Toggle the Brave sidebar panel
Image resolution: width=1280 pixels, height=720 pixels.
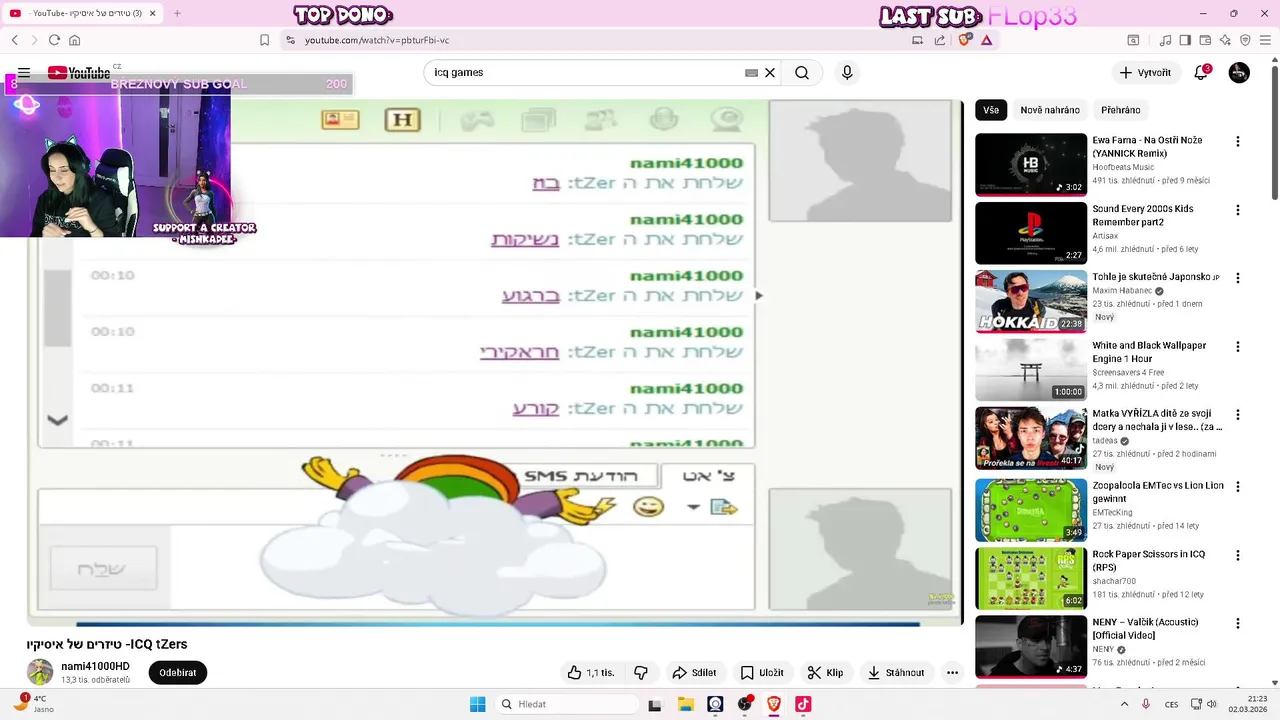click(1185, 40)
